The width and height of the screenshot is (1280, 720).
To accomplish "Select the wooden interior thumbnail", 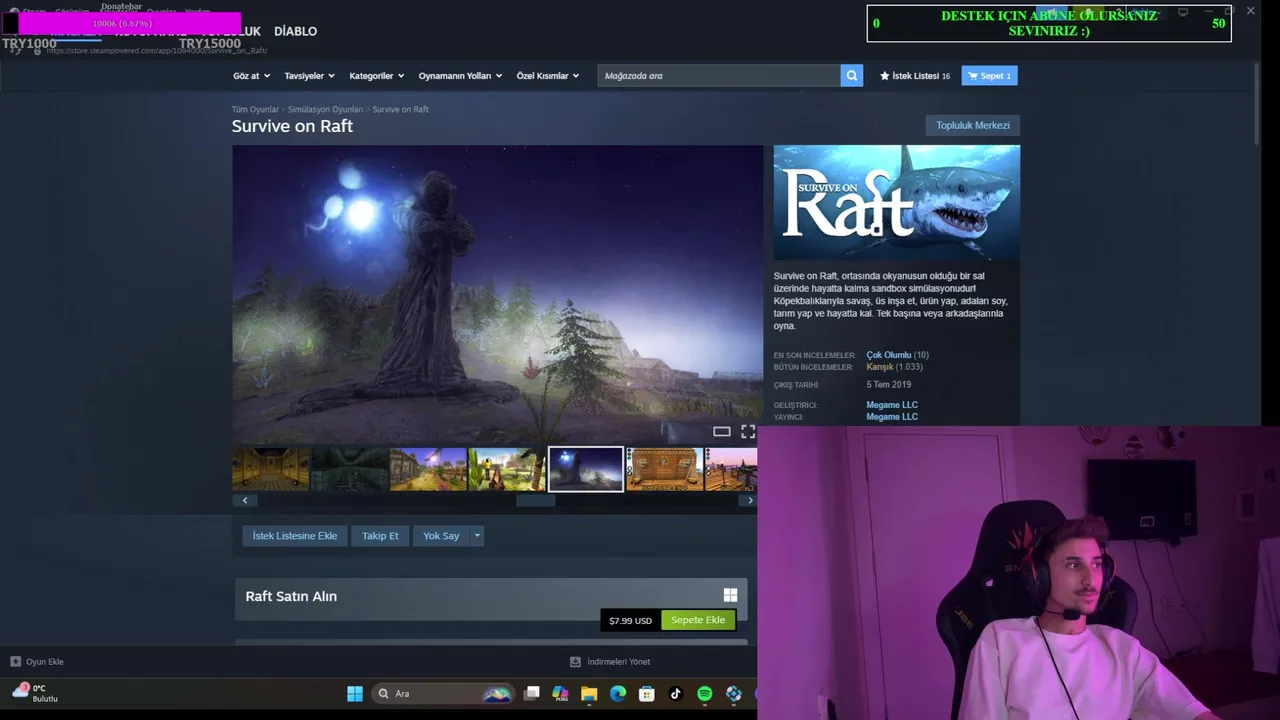I will click(x=665, y=469).
